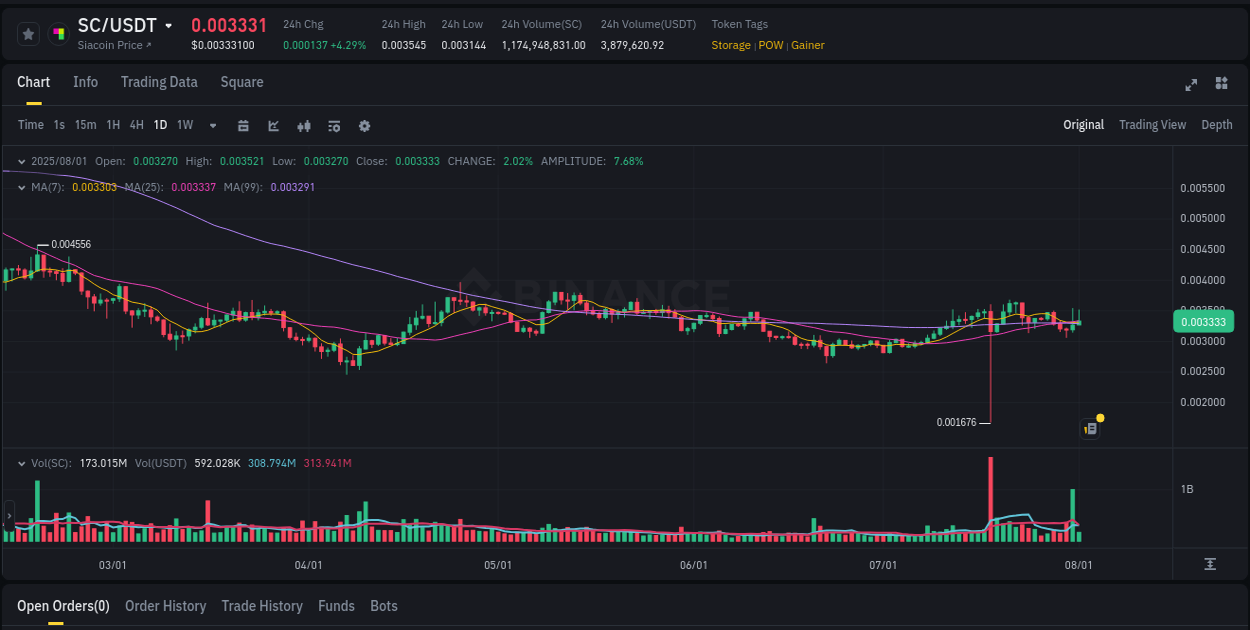Switch to the Trading View chart tab
This screenshot has height=630, width=1250.
click(1152, 125)
